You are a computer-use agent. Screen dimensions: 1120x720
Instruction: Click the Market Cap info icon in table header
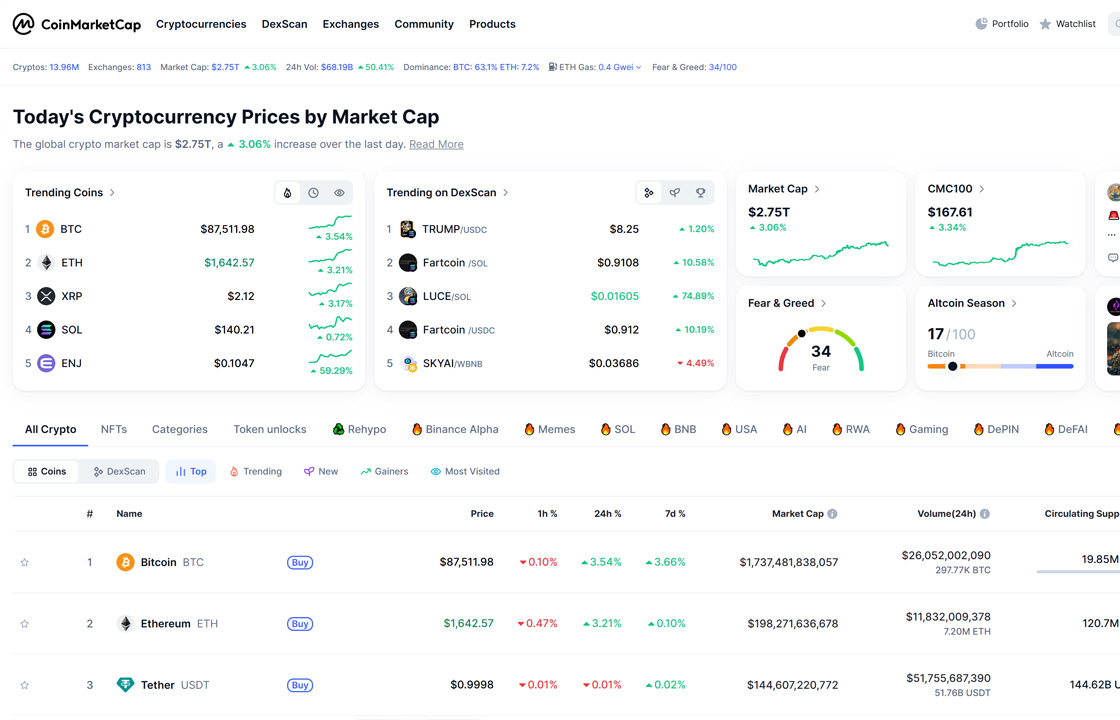pyautogui.click(x=832, y=514)
